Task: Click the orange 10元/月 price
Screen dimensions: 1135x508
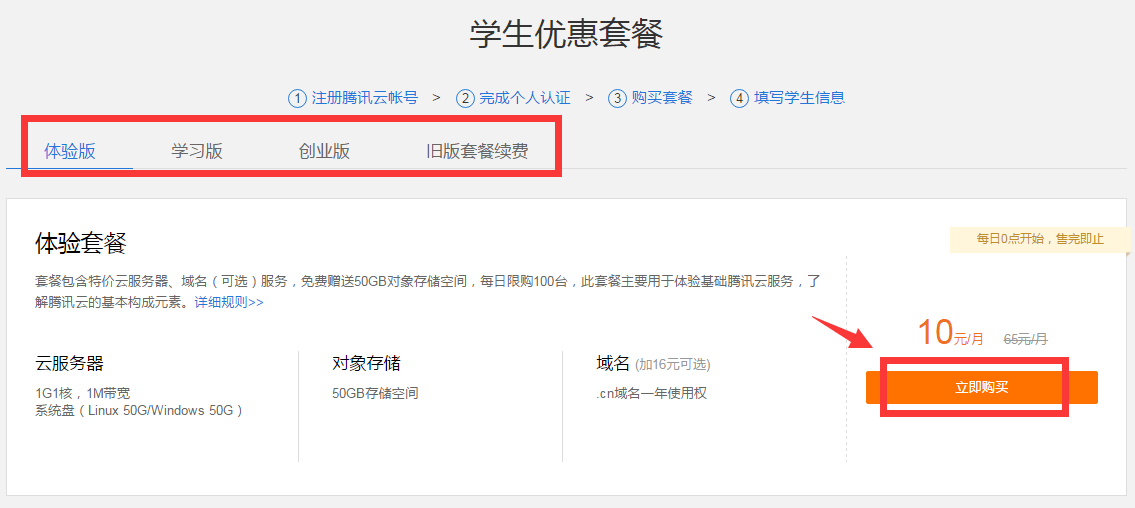Action: [944, 334]
